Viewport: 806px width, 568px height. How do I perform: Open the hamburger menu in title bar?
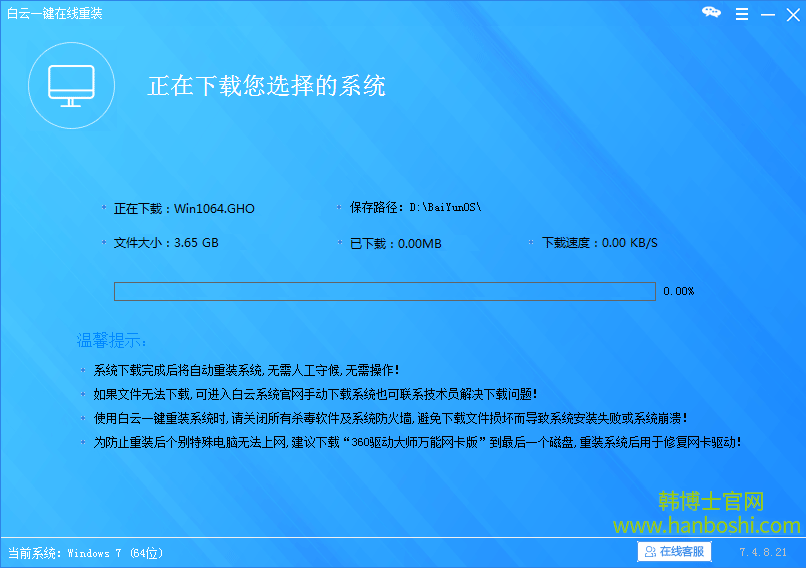(x=740, y=14)
